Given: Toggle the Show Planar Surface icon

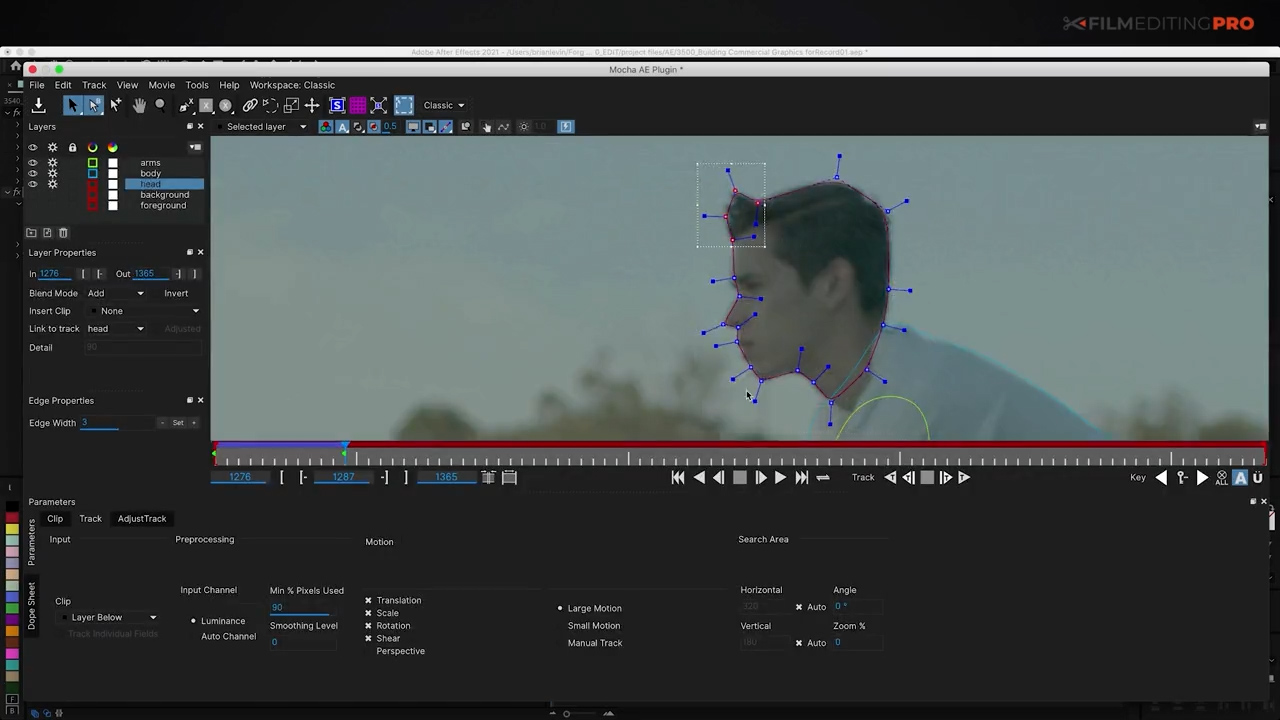Looking at the screenshot, I should [x=337, y=105].
